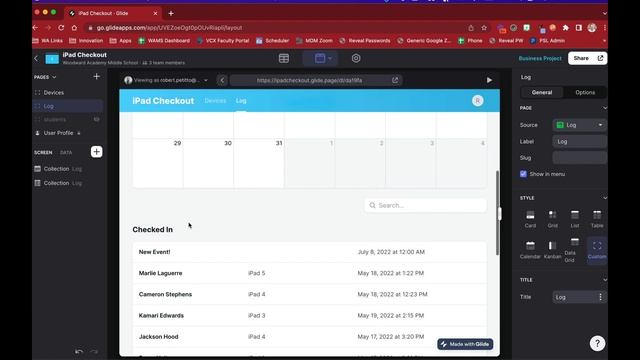Add a component with the white plus button
This screenshot has width=640, height=360.
[x=96, y=152]
